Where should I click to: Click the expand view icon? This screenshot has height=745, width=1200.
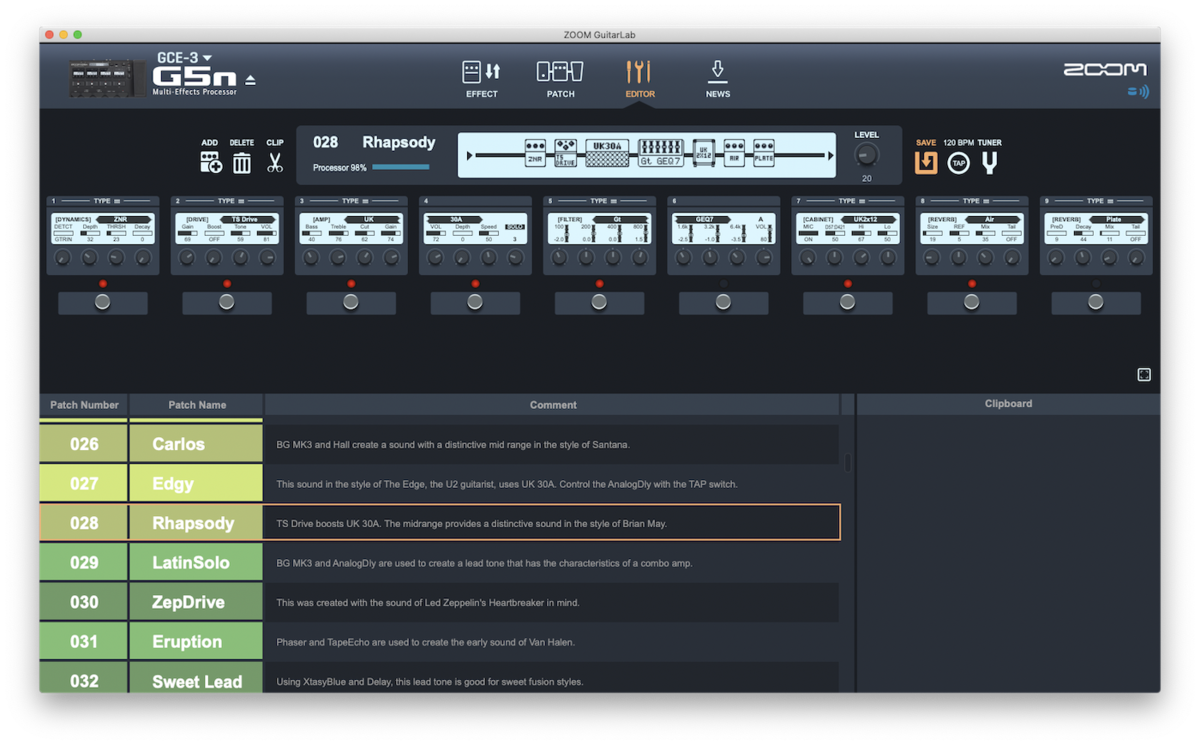(1144, 375)
